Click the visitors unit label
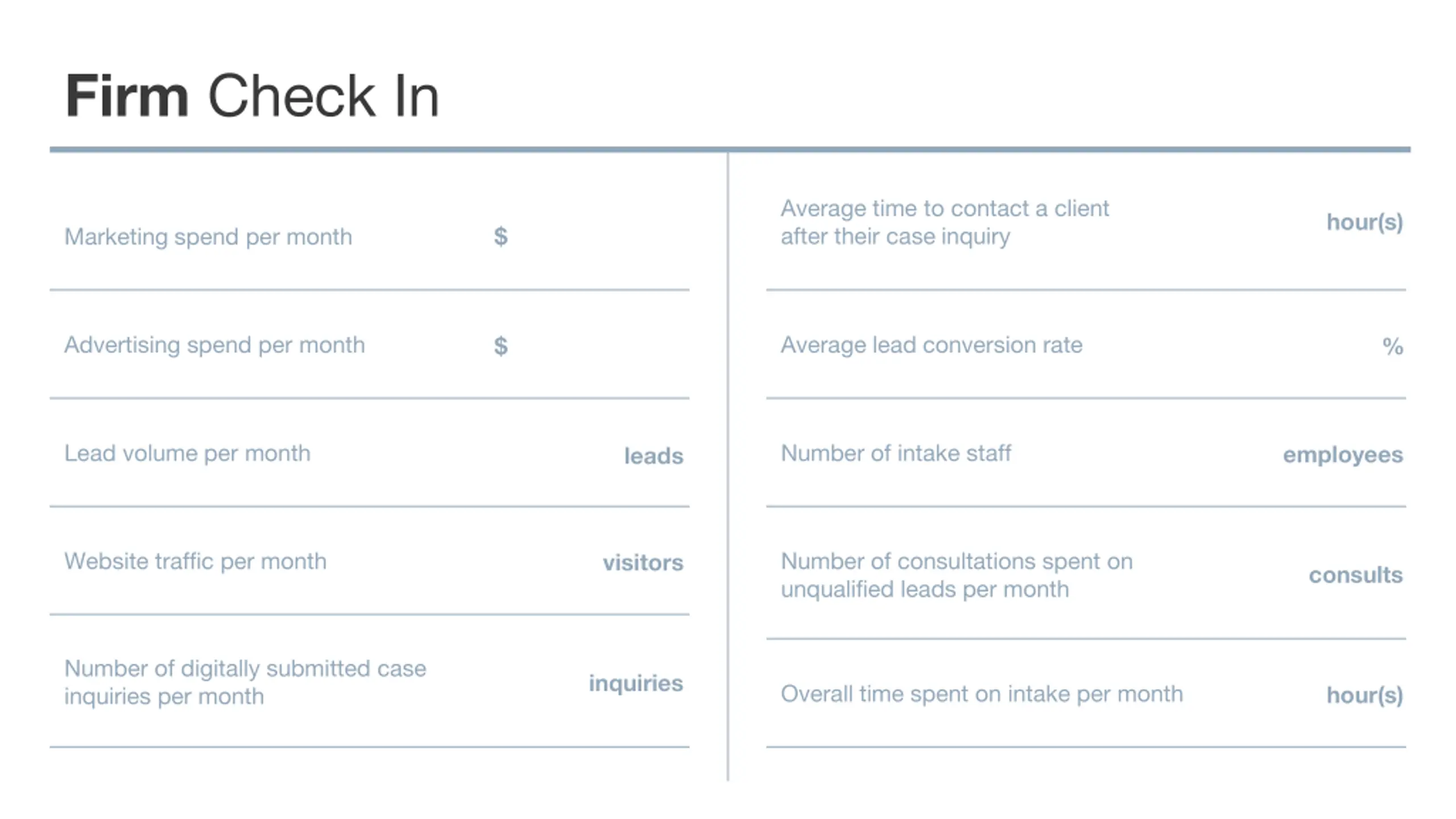Screen dimensions: 1456x819 pyautogui.click(x=643, y=562)
